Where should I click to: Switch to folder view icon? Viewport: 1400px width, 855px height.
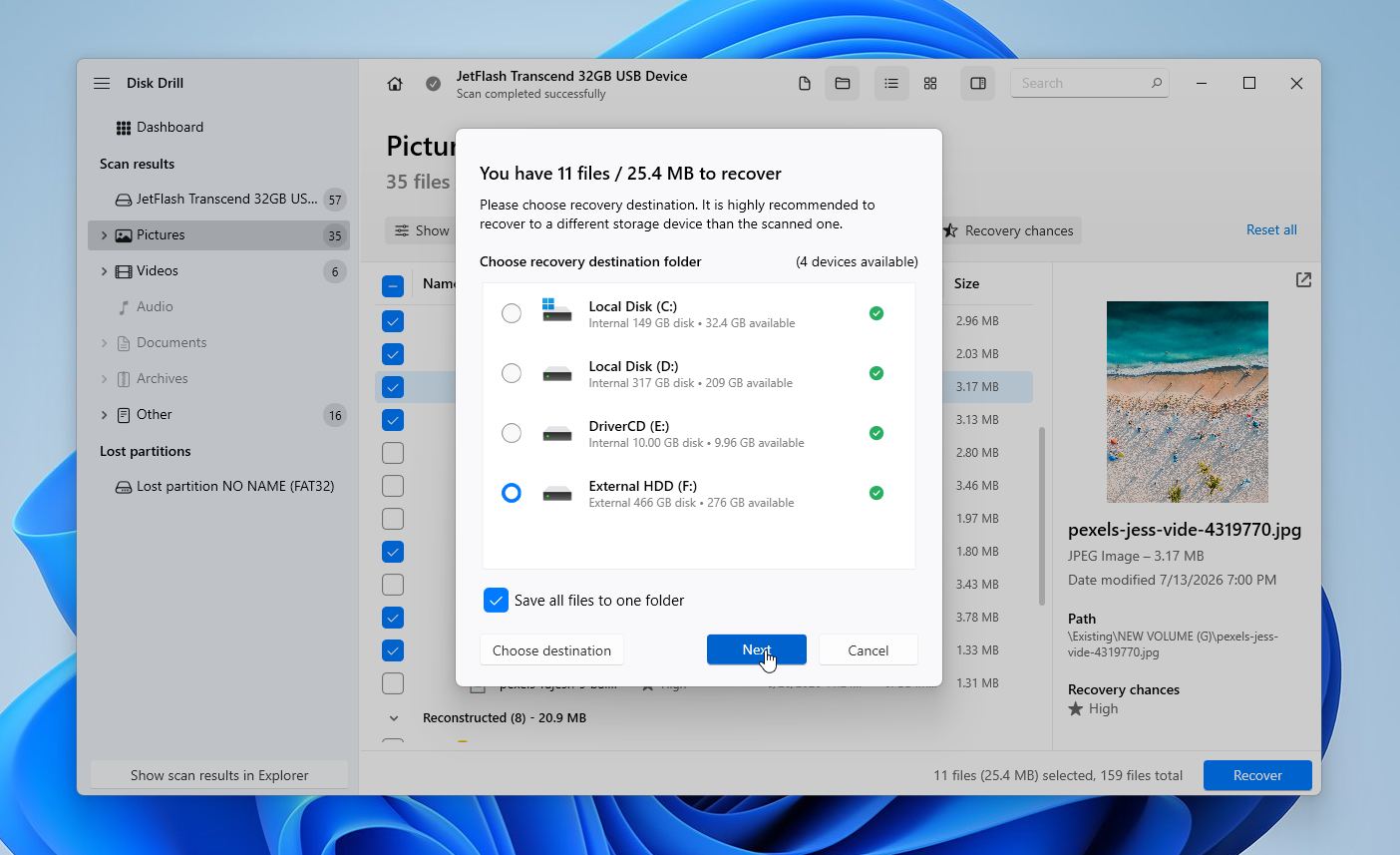coord(843,84)
